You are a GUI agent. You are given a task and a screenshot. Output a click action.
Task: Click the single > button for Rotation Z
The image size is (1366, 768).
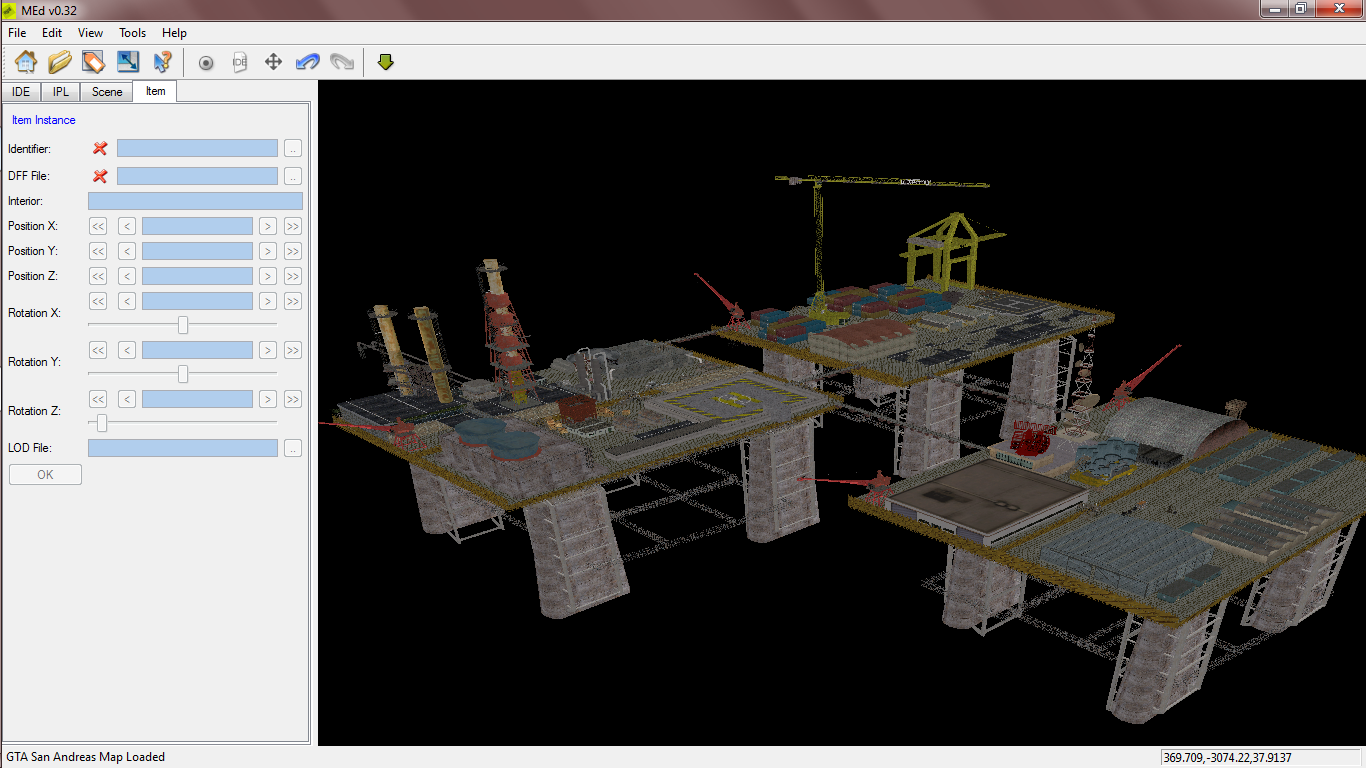268,399
